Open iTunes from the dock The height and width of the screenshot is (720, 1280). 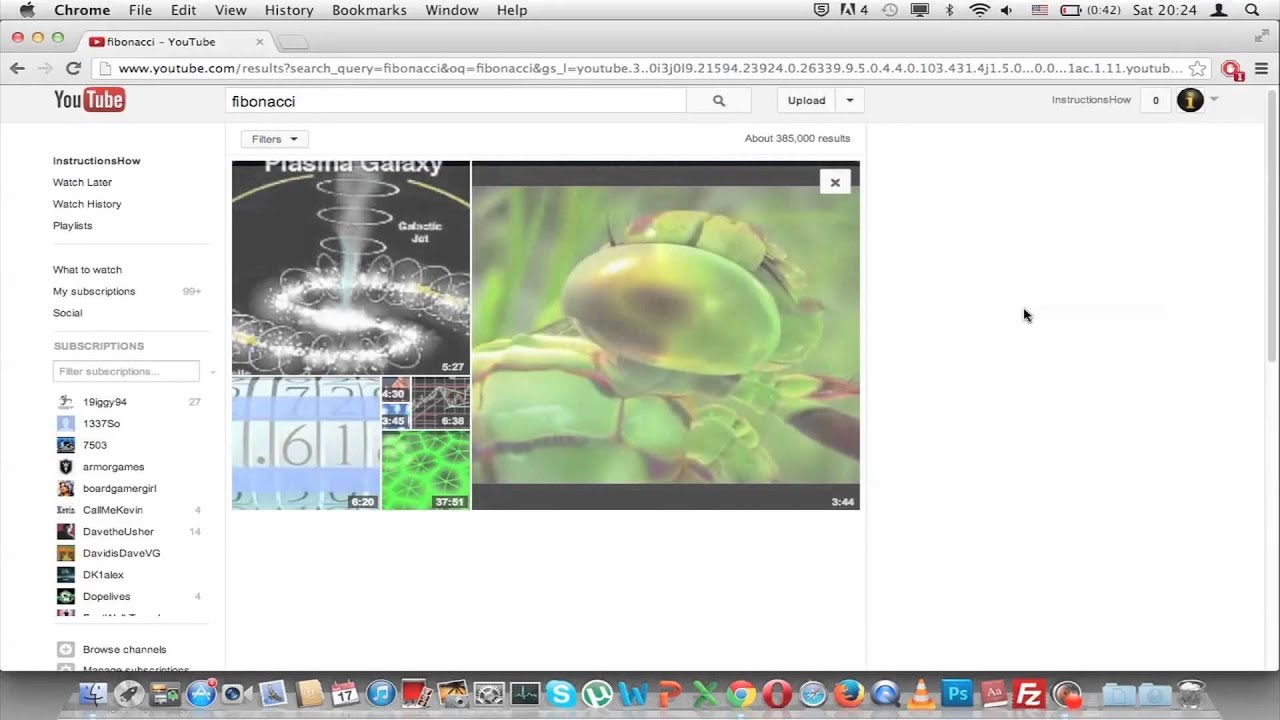tap(381, 693)
